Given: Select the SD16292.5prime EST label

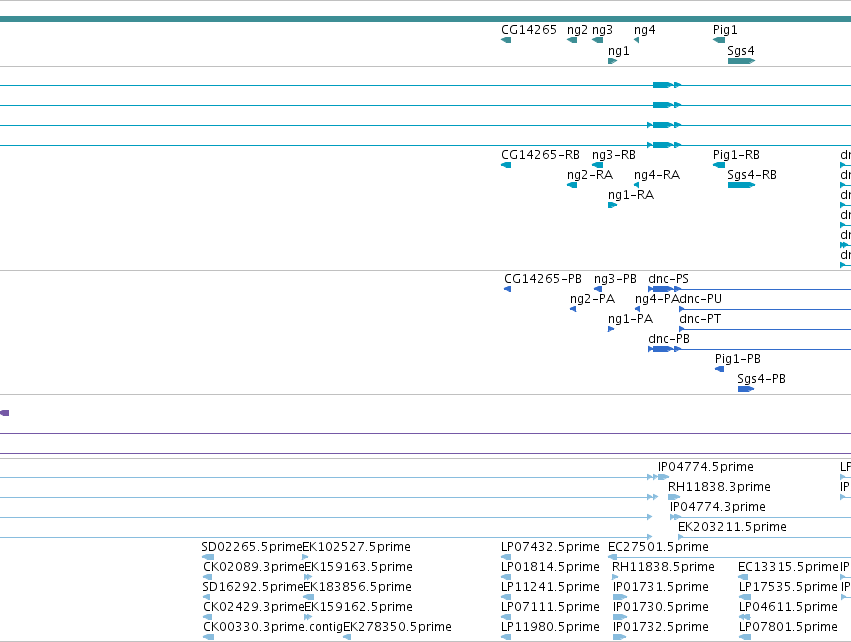Looking at the screenshot, I should [252, 587].
